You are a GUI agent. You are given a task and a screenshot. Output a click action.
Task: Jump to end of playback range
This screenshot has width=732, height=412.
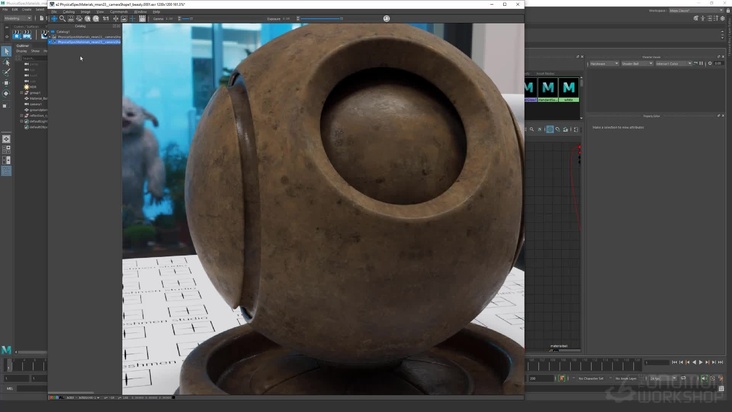[720, 362]
